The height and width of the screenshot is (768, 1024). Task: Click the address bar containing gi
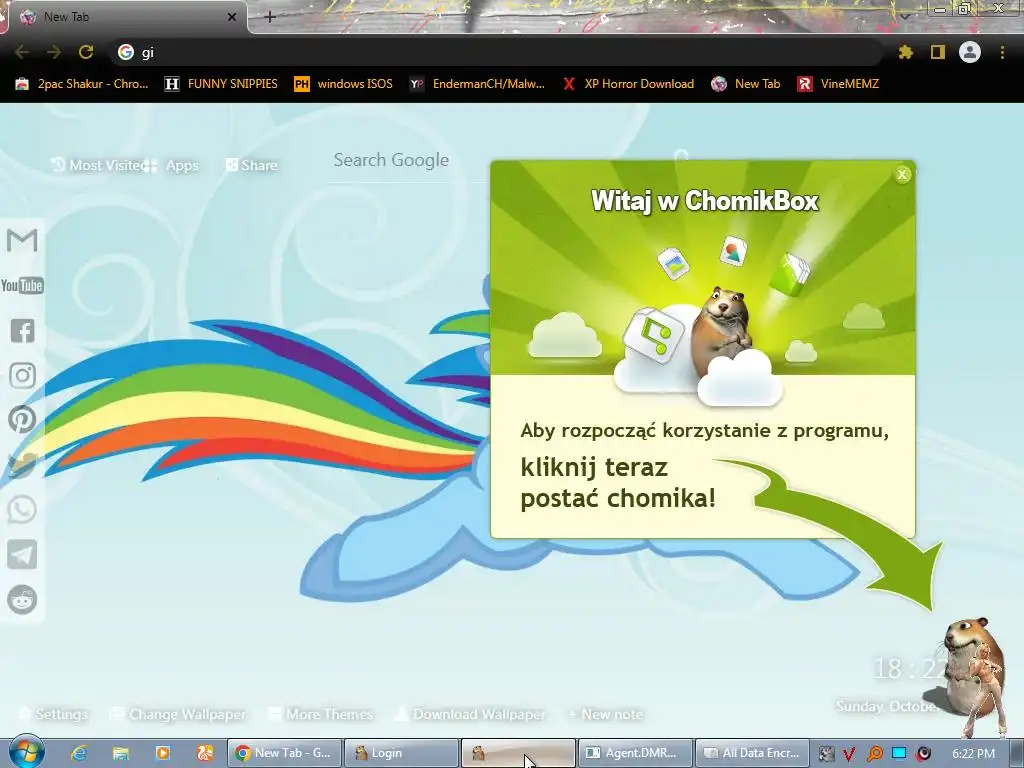click(496, 52)
